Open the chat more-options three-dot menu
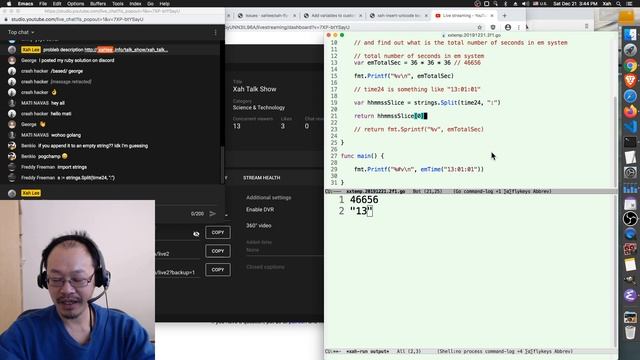 click(216, 32)
